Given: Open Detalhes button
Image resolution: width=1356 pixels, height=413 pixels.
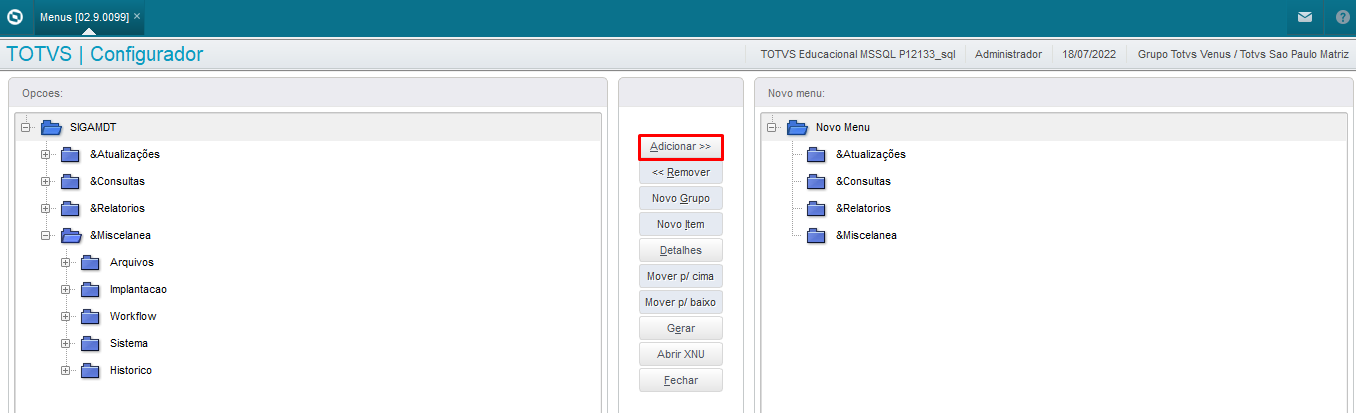Looking at the screenshot, I should (680, 250).
